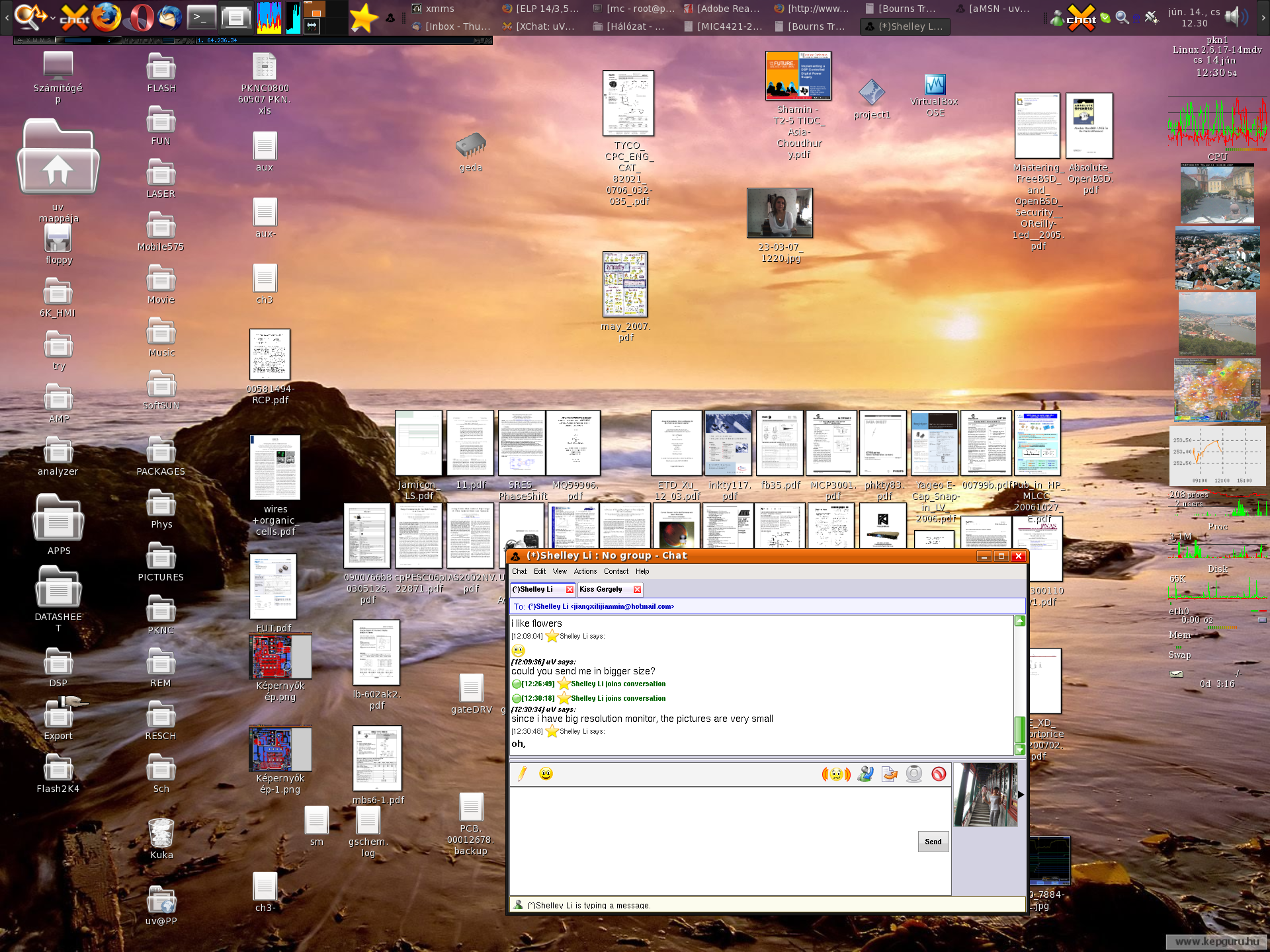The width and height of the screenshot is (1270, 952).
Task: Click into the message typing area
Action: (711, 840)
